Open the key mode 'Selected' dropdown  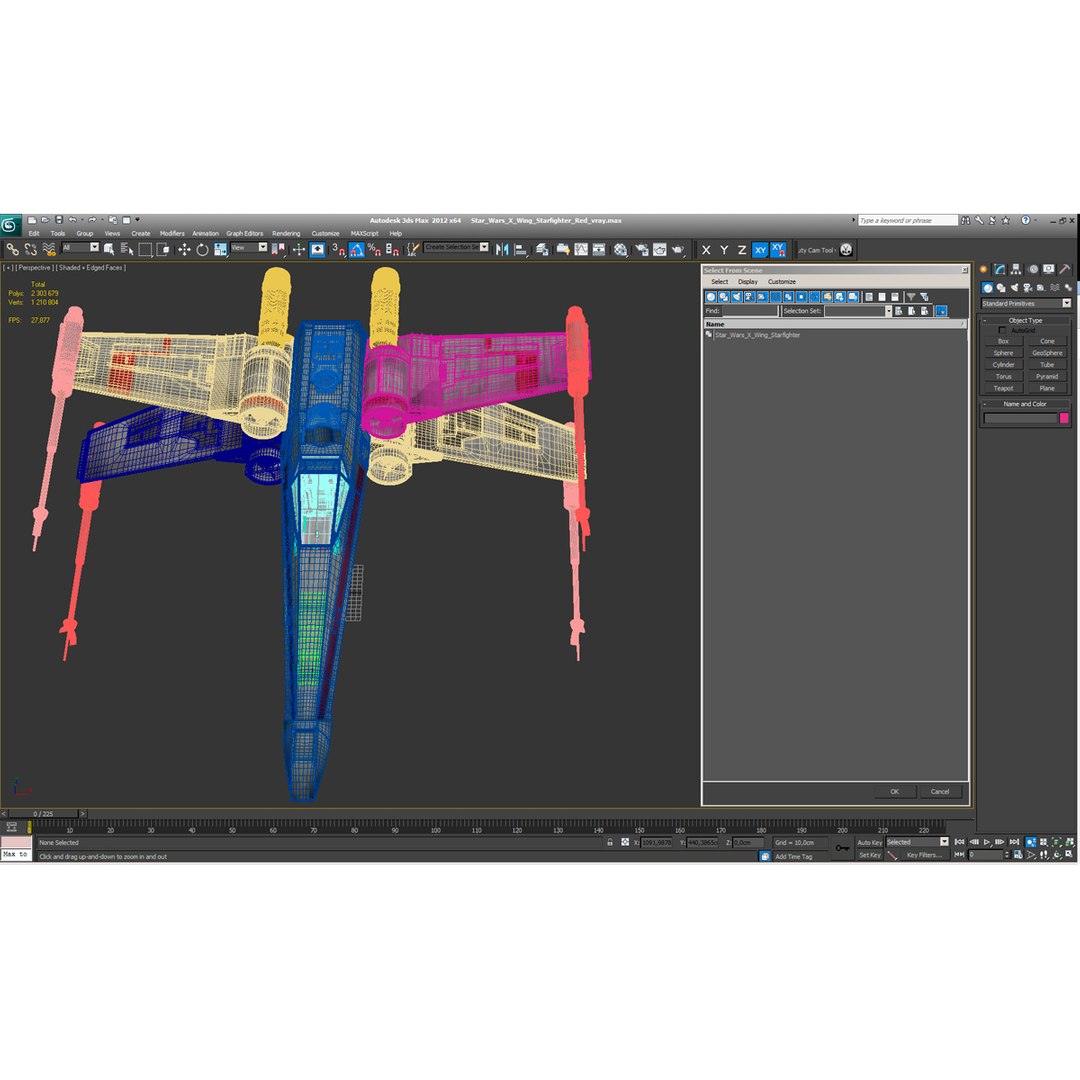(x=917, y=842)
